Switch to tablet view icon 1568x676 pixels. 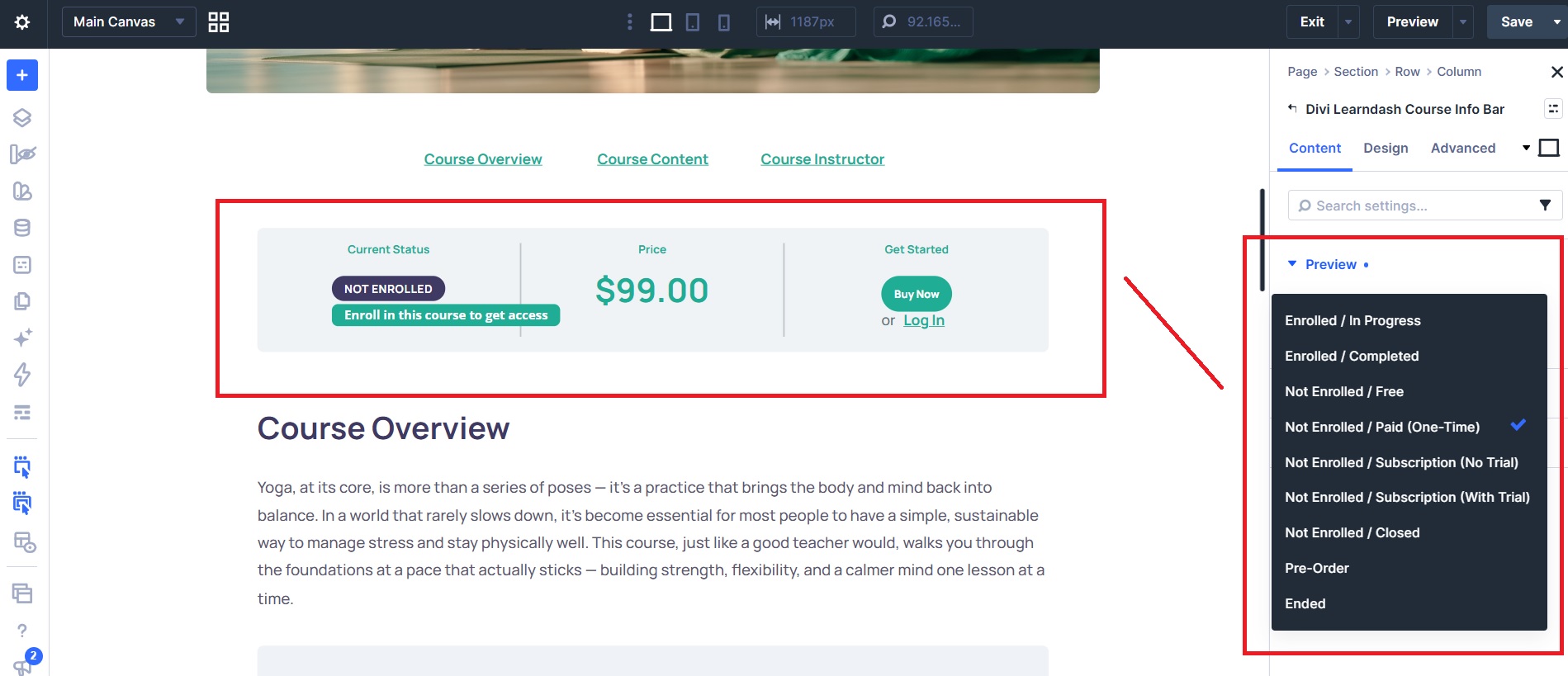693,22
